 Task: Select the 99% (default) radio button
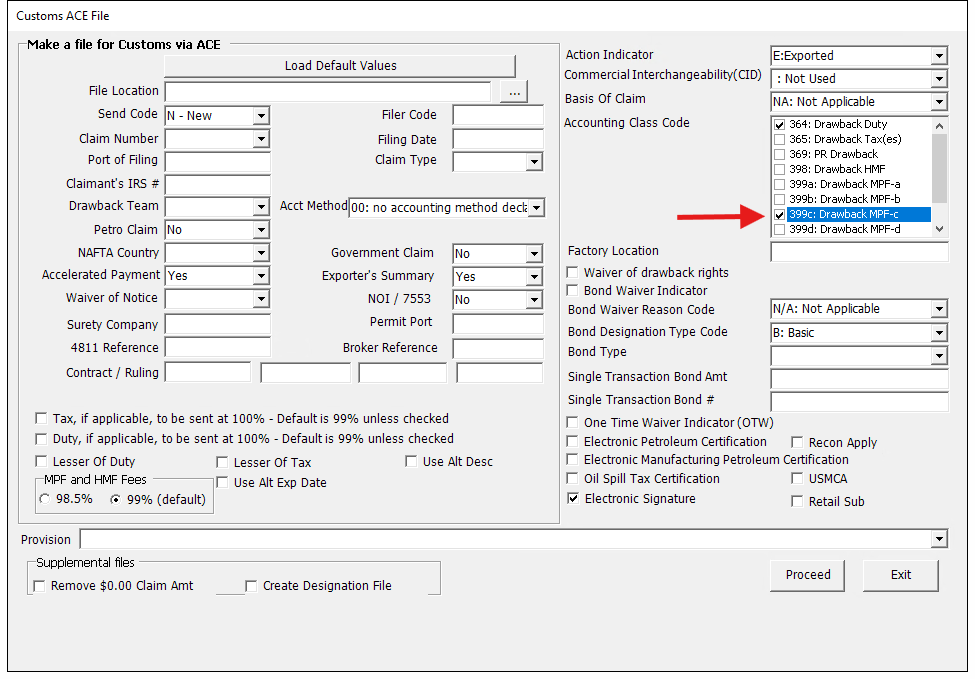[116, 499]
